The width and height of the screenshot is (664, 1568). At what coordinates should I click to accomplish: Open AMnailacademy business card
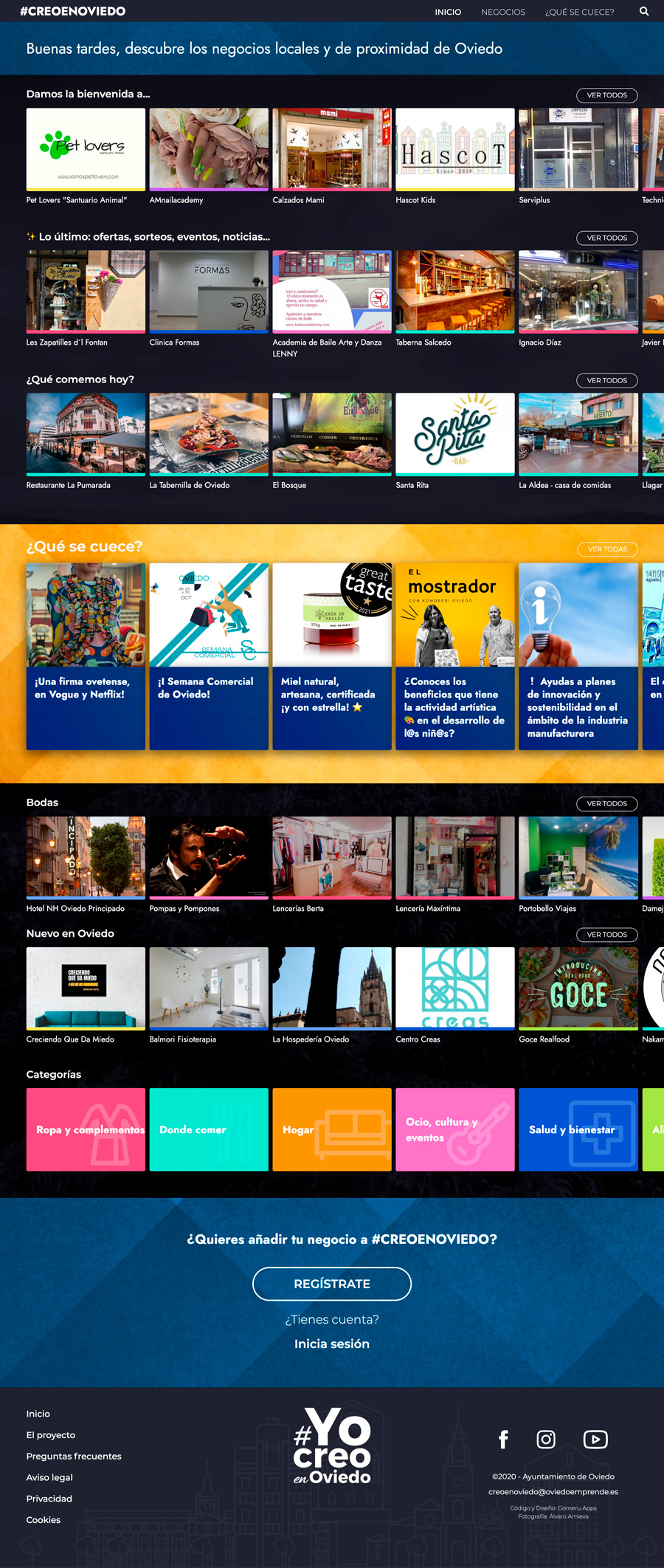pos(209,157)
